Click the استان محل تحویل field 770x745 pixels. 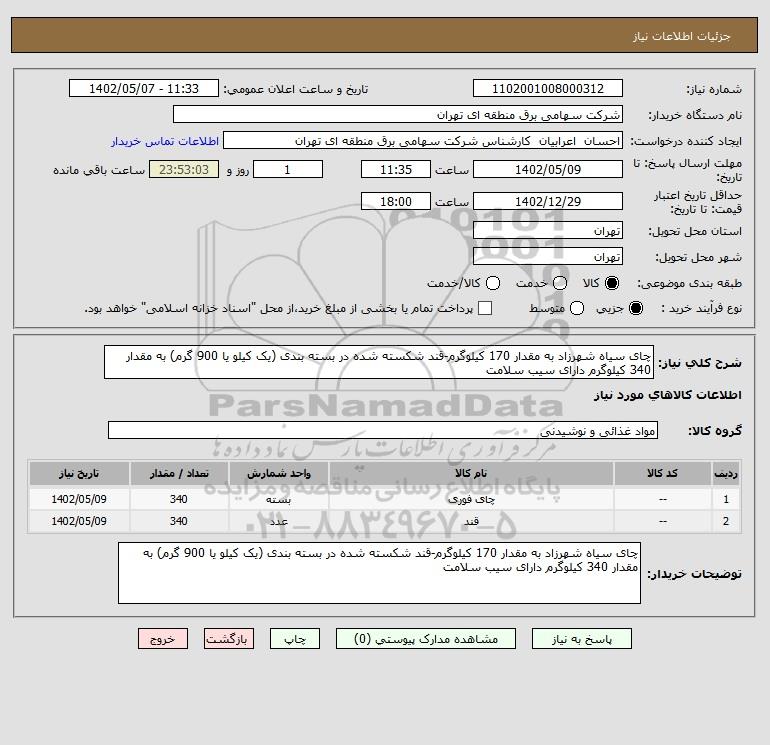point(548,230)
